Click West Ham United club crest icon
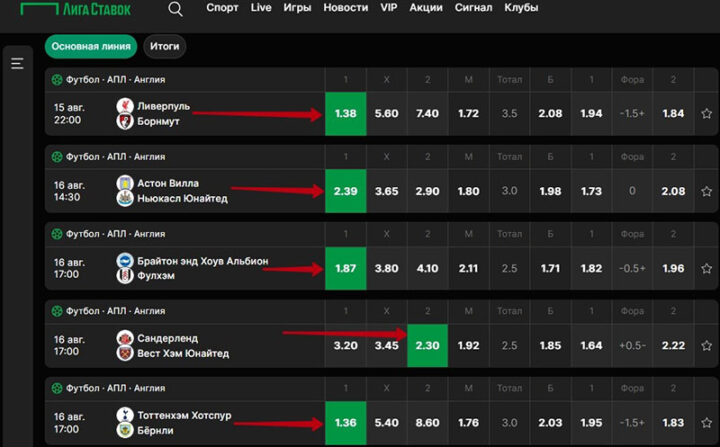Viewport: 720px width, 447px height. [x=125, y=353]
